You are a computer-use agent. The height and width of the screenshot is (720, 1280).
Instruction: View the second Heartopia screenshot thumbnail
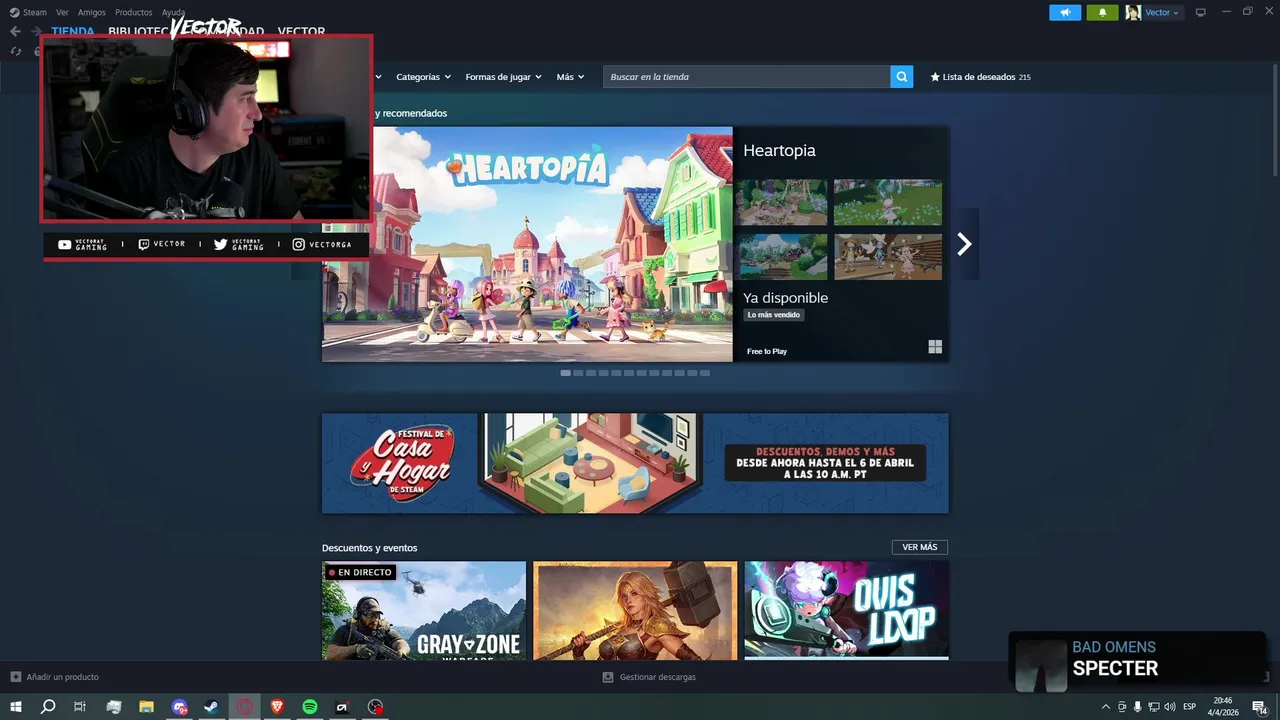pos(888,202)
